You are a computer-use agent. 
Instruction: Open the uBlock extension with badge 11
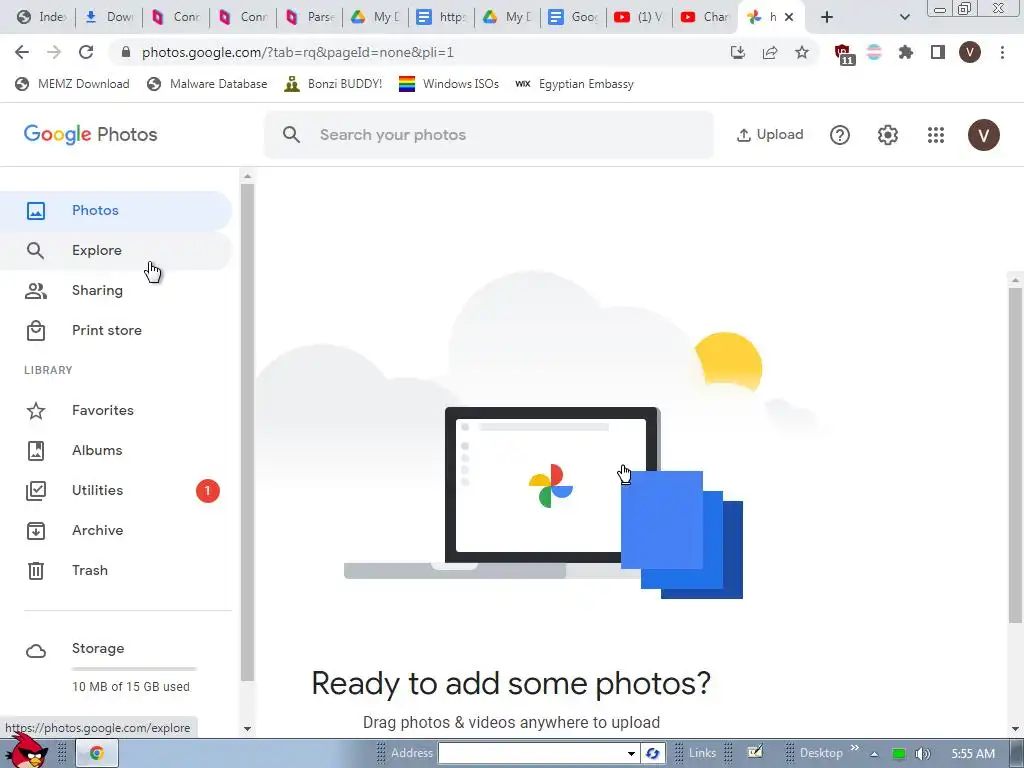(843, 54)
